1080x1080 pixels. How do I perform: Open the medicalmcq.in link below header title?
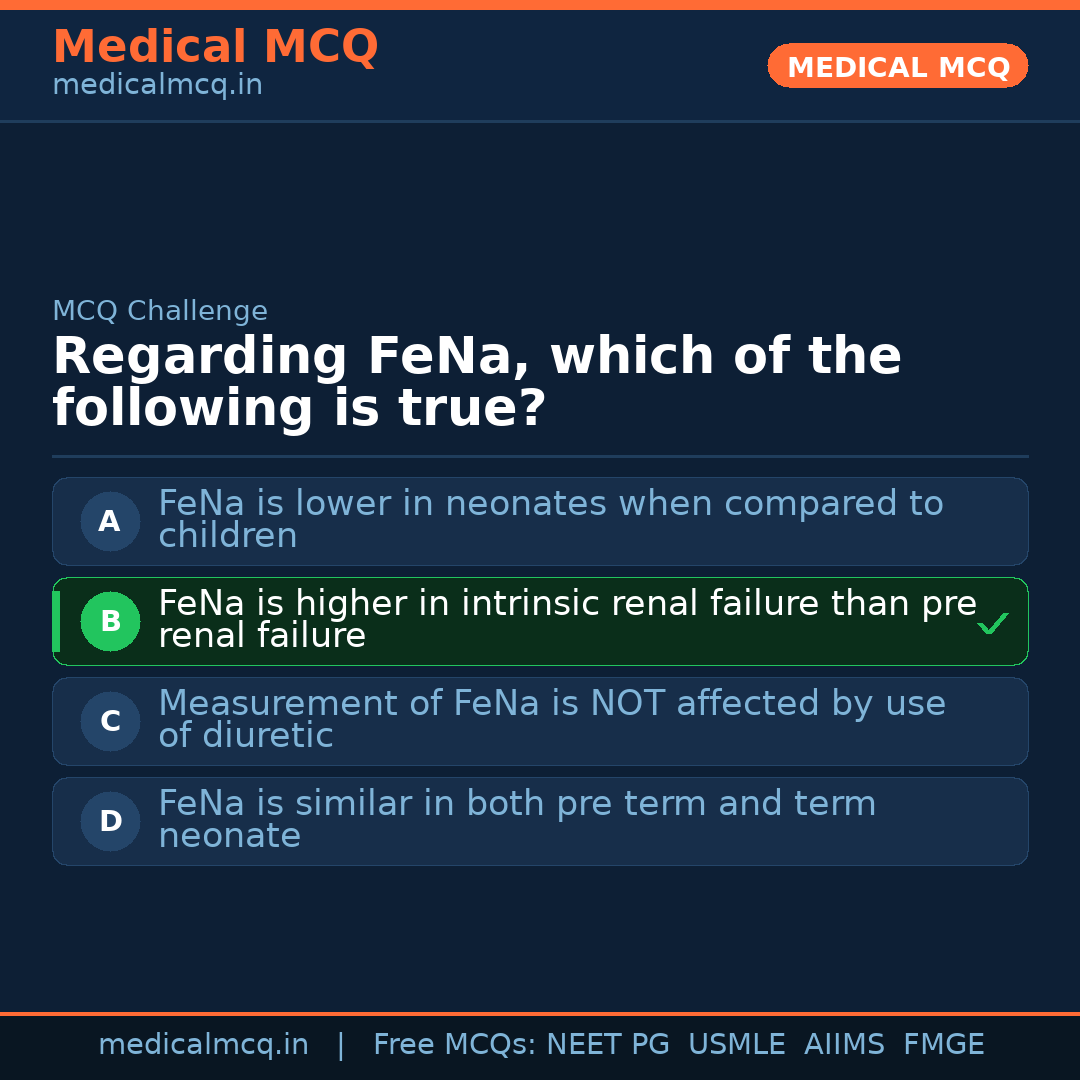pyautogui.click(x=157, y=85)
